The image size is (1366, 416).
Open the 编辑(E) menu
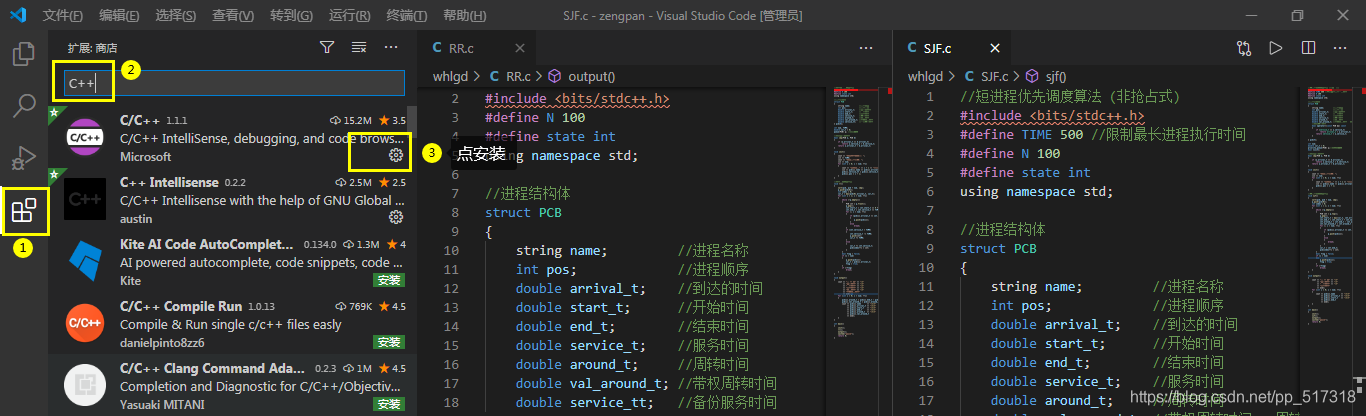(x=120, y=16)
